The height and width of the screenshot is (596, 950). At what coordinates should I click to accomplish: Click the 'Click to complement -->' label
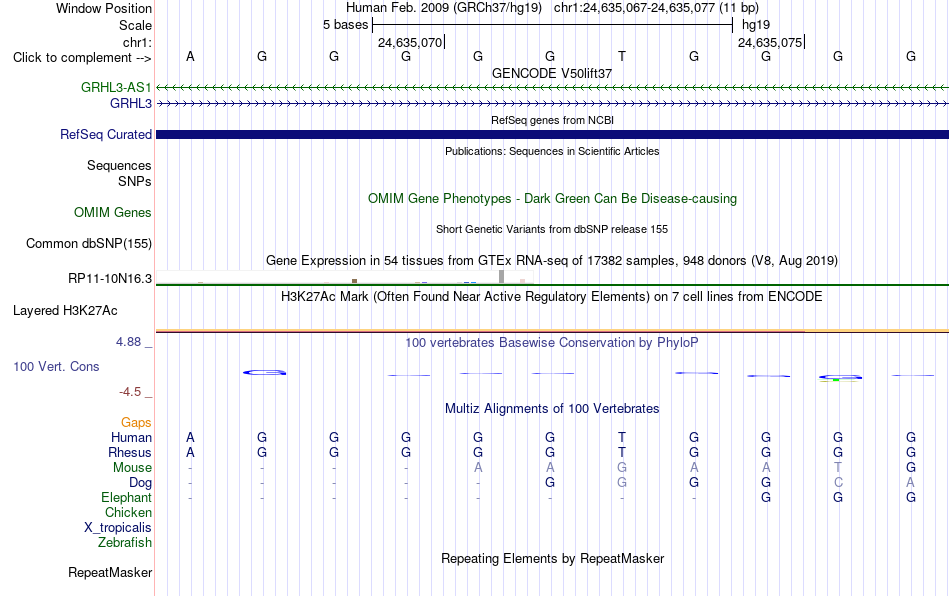click(x=82, y=58)
